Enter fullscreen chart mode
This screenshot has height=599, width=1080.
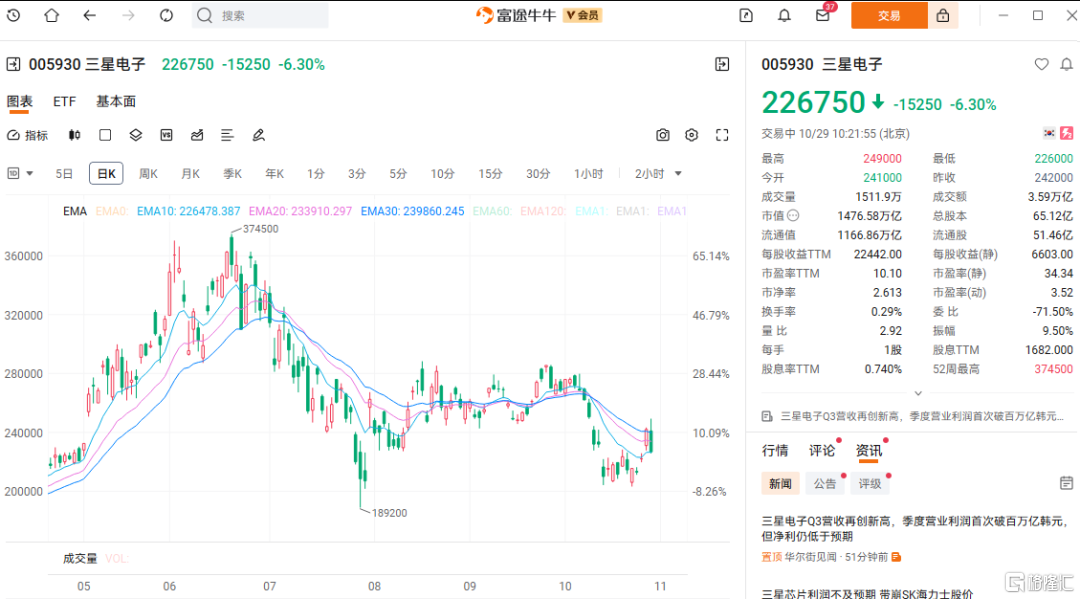tap(722, 135)
